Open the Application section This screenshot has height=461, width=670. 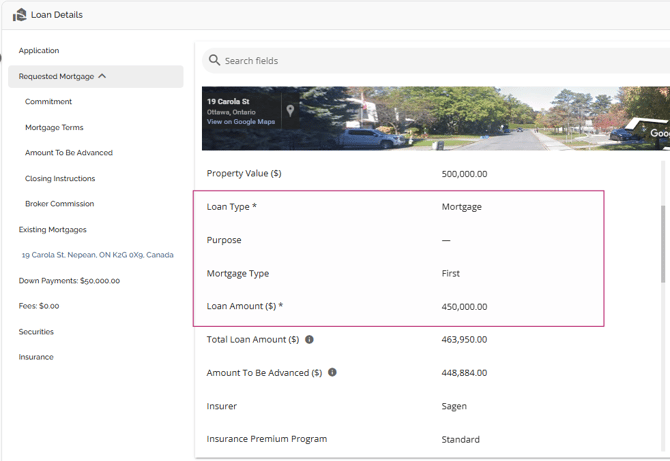[39, 50]
